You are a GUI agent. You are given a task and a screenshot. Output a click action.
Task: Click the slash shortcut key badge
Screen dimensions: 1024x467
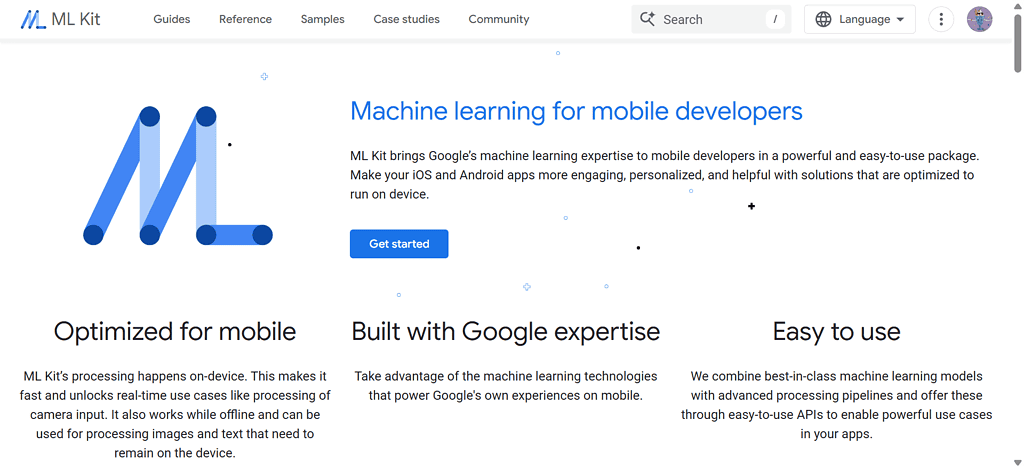[775, 20]
